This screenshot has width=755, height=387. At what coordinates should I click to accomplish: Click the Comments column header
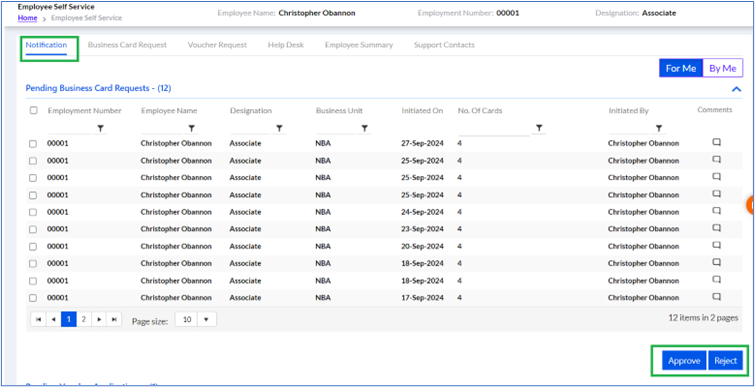coord(715,110)
